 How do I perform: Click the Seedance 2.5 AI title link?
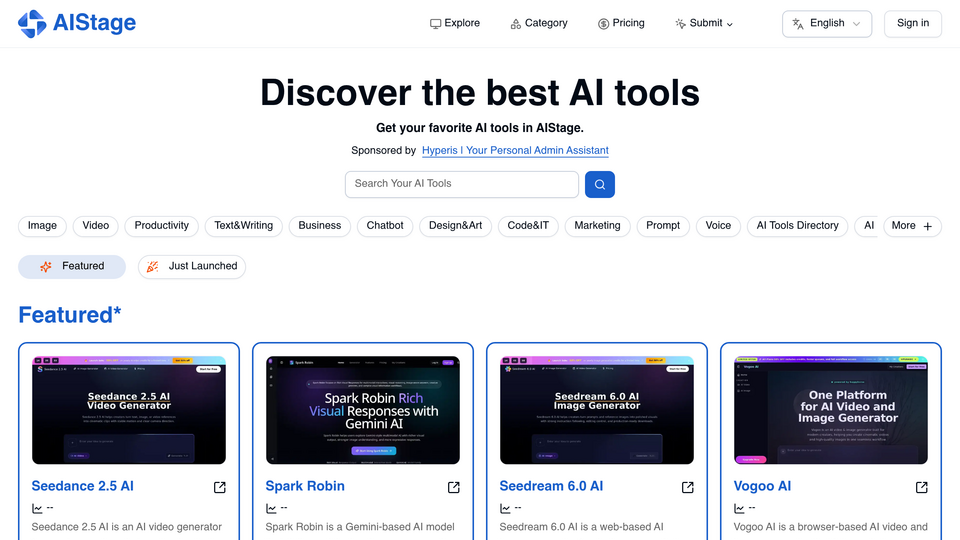click(83, 486)
